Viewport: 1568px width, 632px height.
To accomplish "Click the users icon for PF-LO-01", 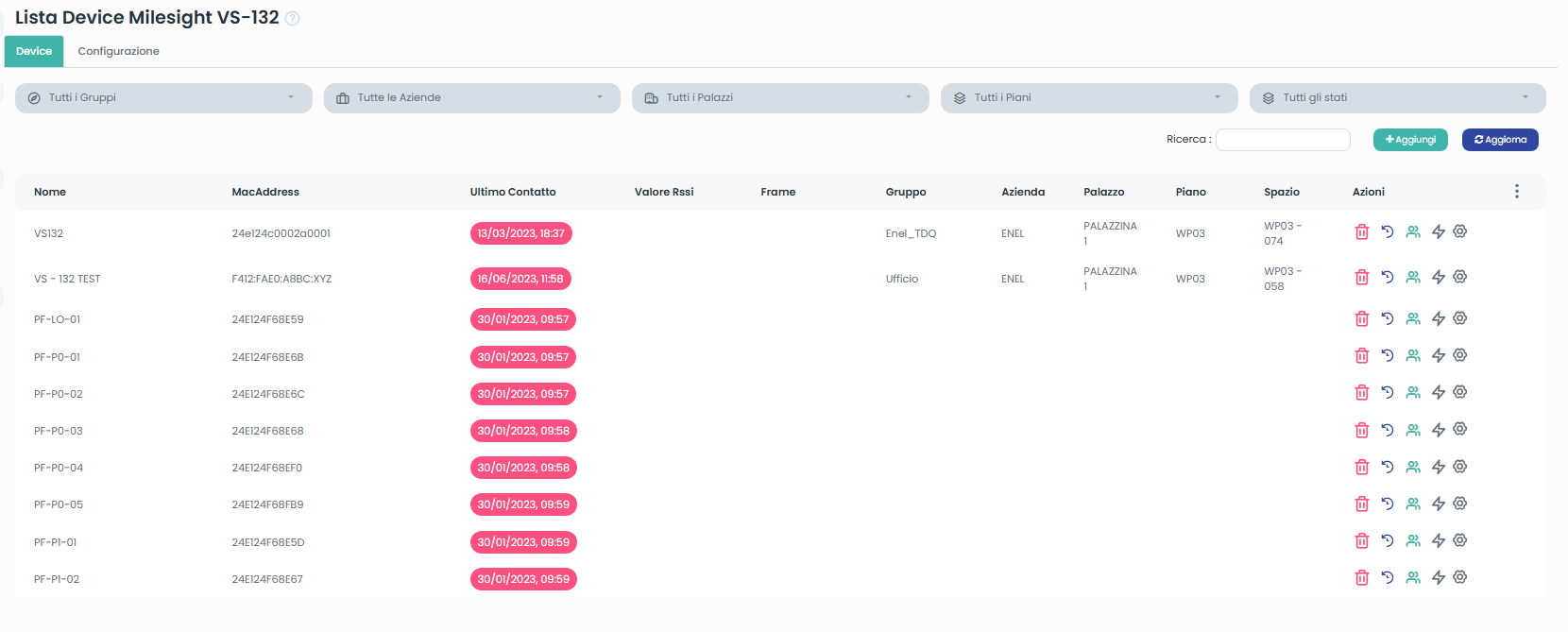I will pyautogui.click(x=1412, y=319).
